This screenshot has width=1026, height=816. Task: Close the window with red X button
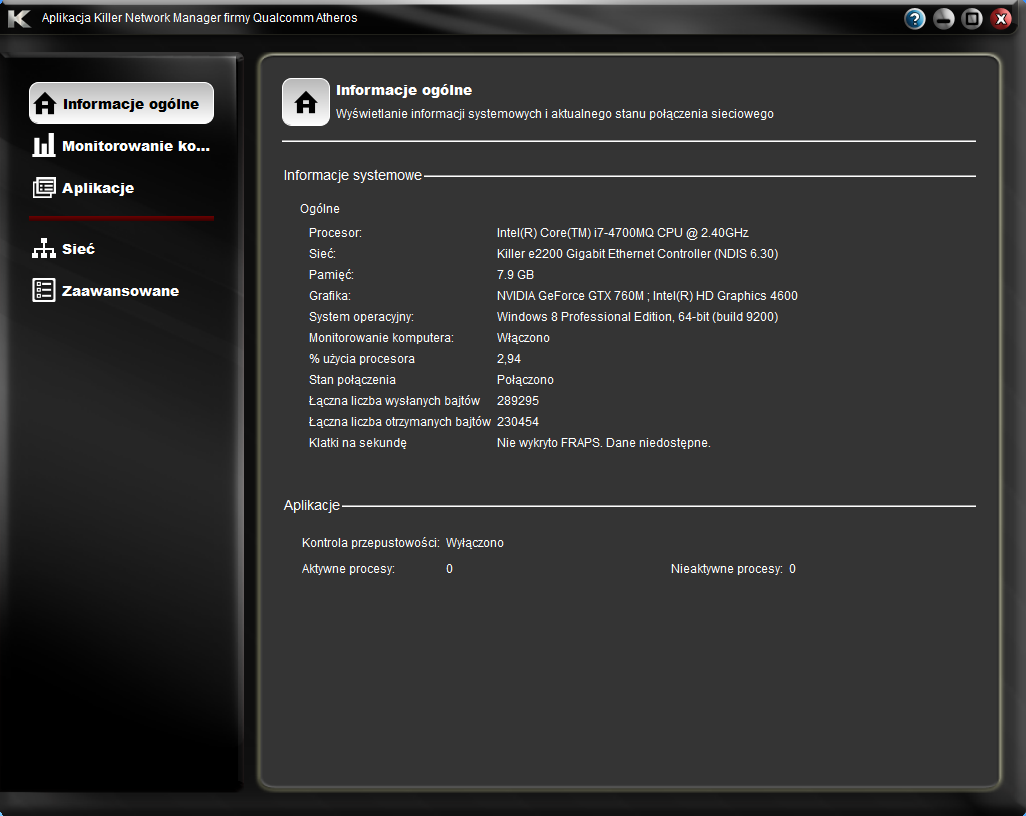coord(1001,19)
